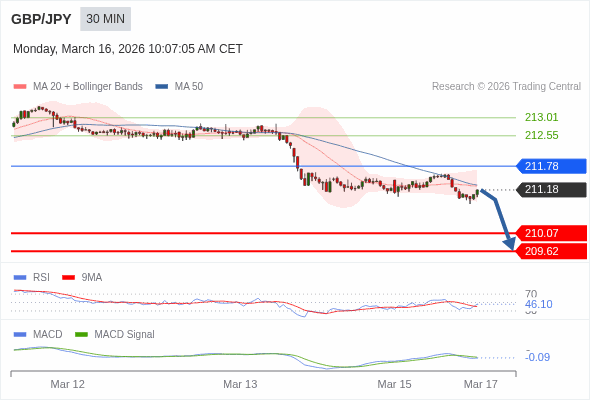Viewport: 590px width, 400px height.
Task: Click the Mar 15 date axis label
Action: pyautogui.click(x=394, y=384)
